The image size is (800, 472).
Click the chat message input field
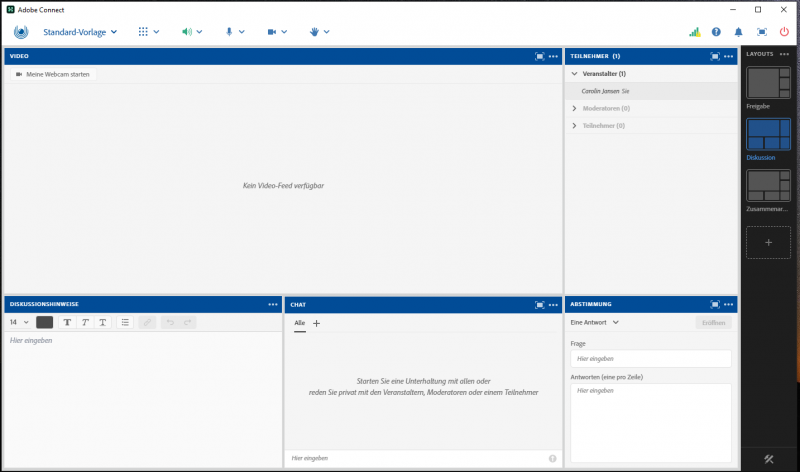(418, 458)
